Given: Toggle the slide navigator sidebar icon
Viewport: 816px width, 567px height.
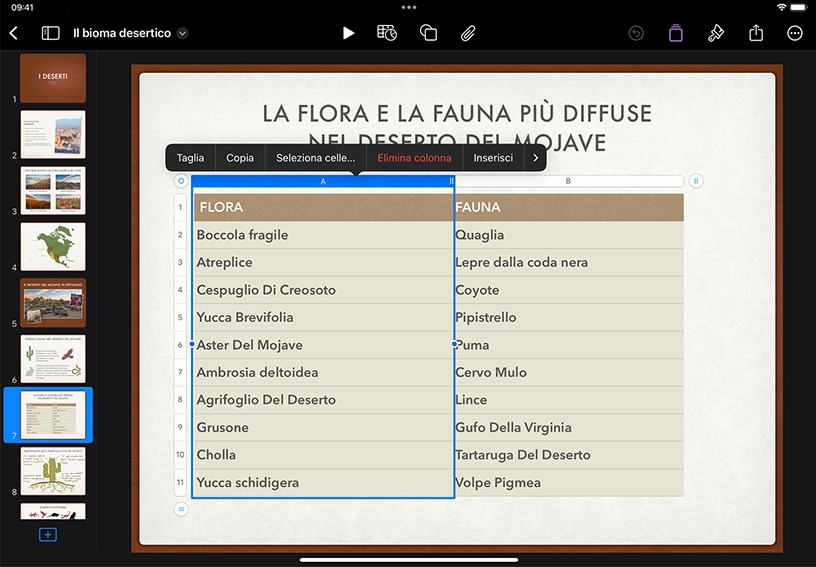Looking at the screenshot, I should coord(50,33).
